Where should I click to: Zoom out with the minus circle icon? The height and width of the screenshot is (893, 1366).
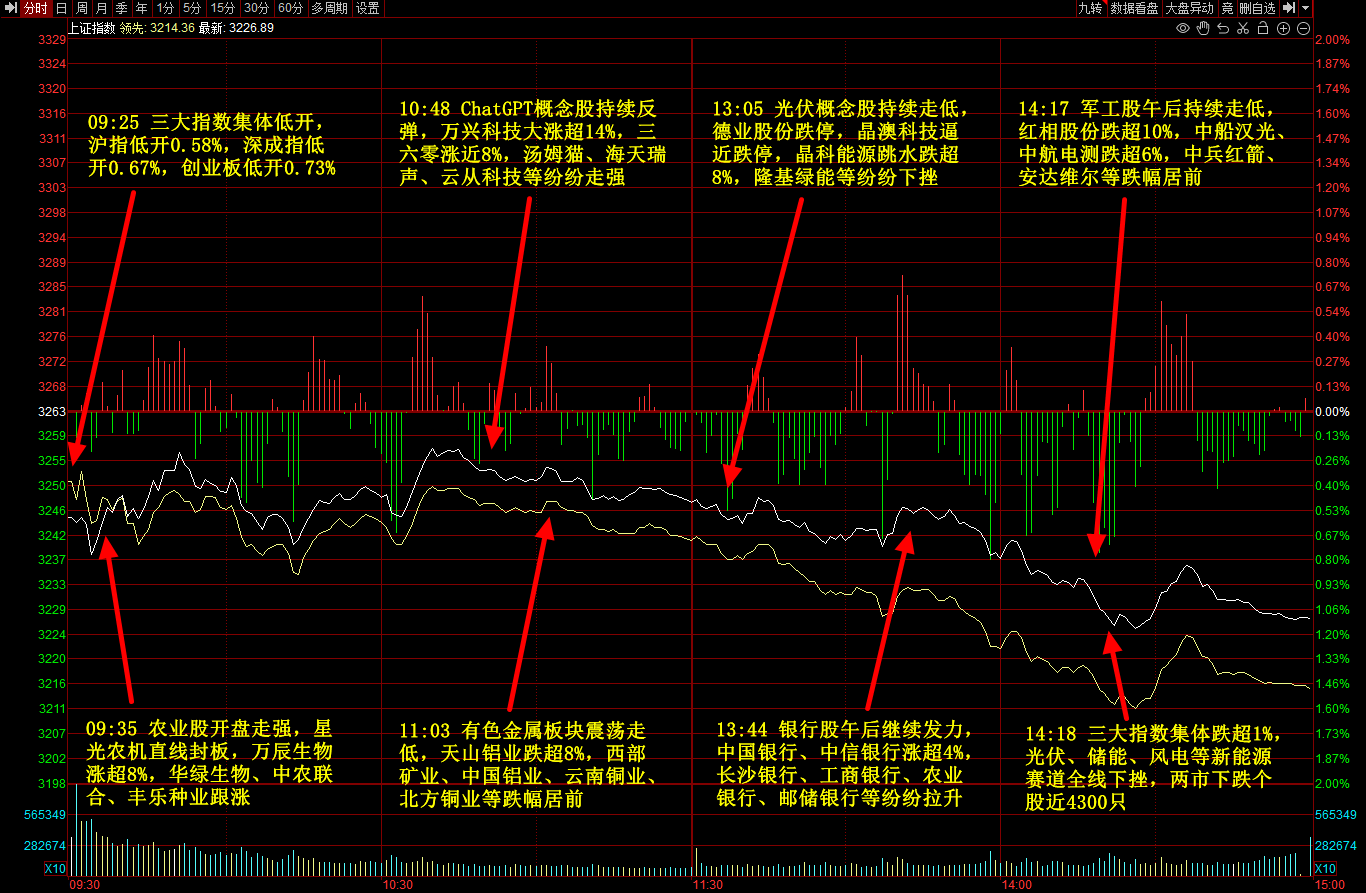pos(1303,28)
